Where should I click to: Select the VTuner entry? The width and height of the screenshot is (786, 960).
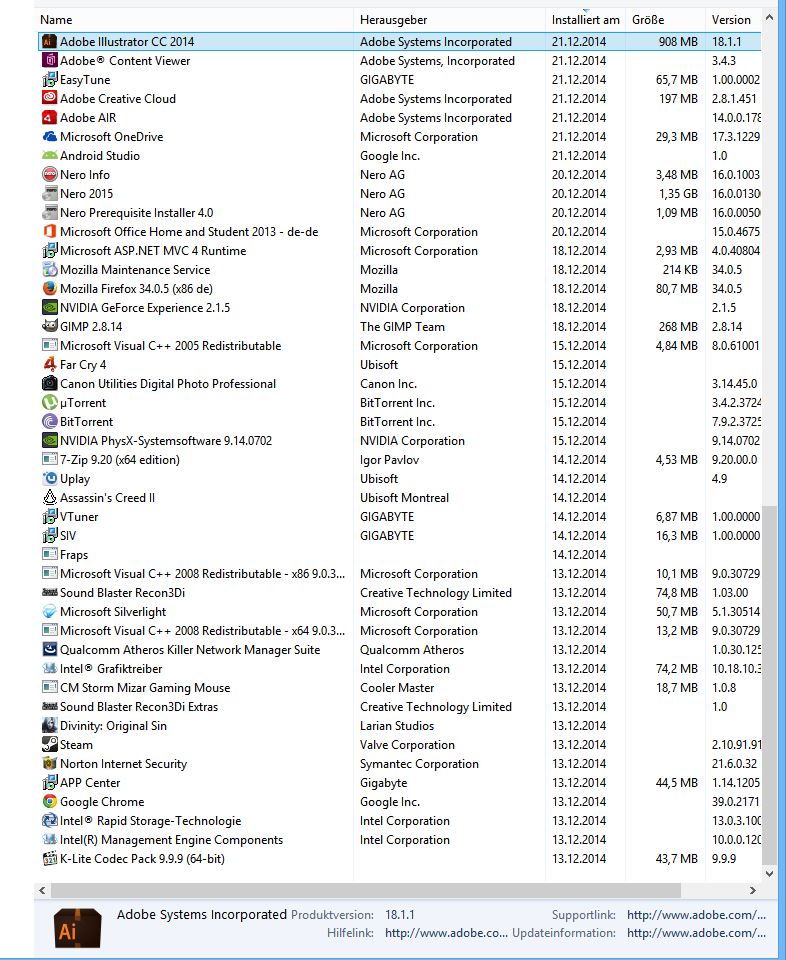click(x=399, y=516)
